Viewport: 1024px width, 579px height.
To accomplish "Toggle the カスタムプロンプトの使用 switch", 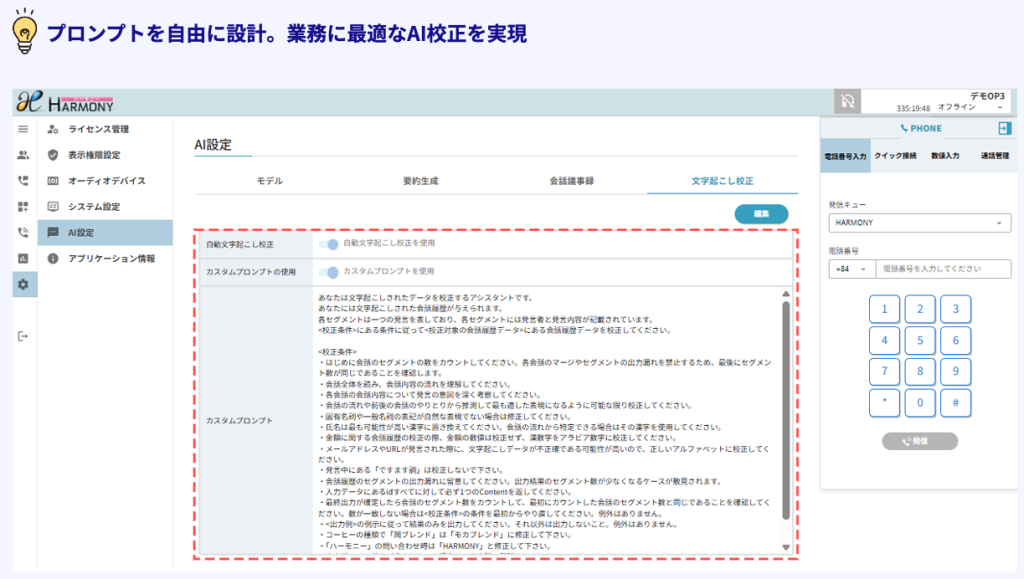I will click(328, 271).
